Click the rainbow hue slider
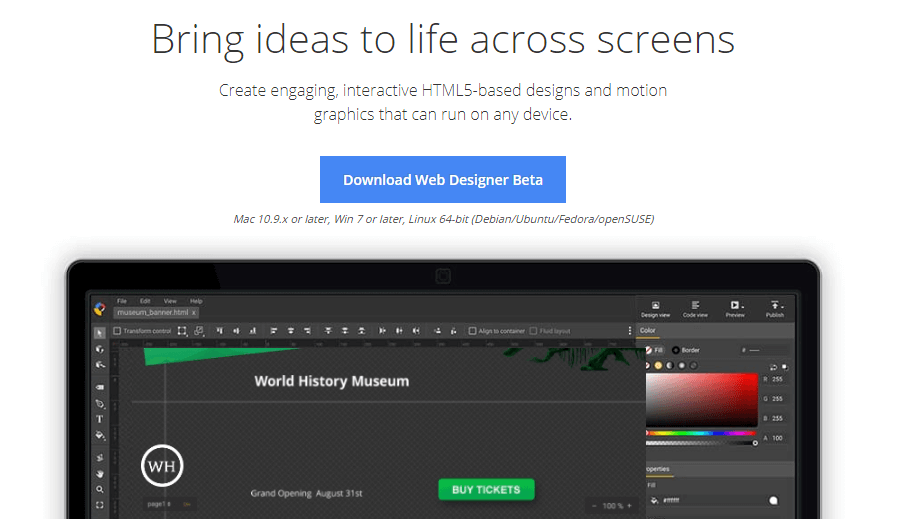 tap(701, 433)
